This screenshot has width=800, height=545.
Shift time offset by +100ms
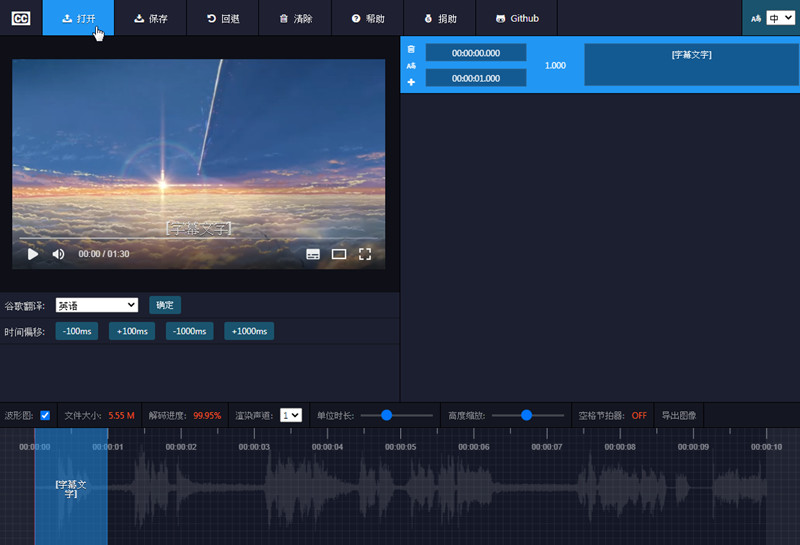pyautogui.click(x=132, y=331)
